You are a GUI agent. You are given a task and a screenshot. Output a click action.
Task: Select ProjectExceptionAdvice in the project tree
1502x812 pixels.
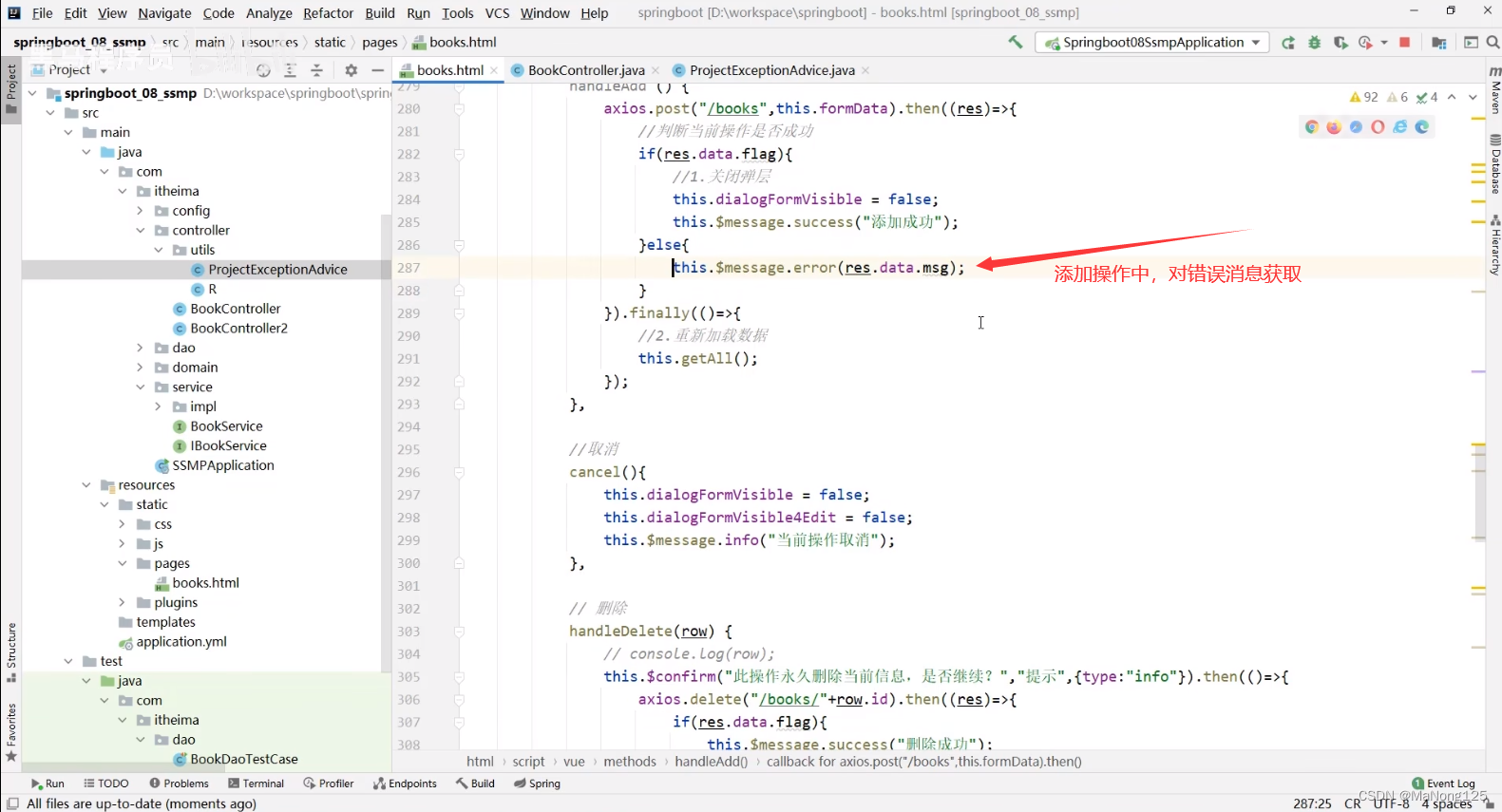point(277,270)
